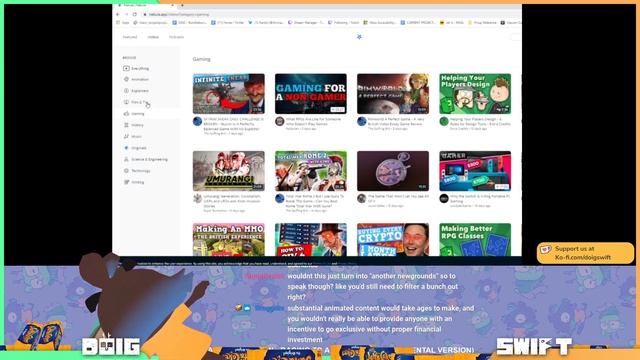Switch to the Featured tab in the top navigation
Screen dimensions: 640x360
[130, 37]
